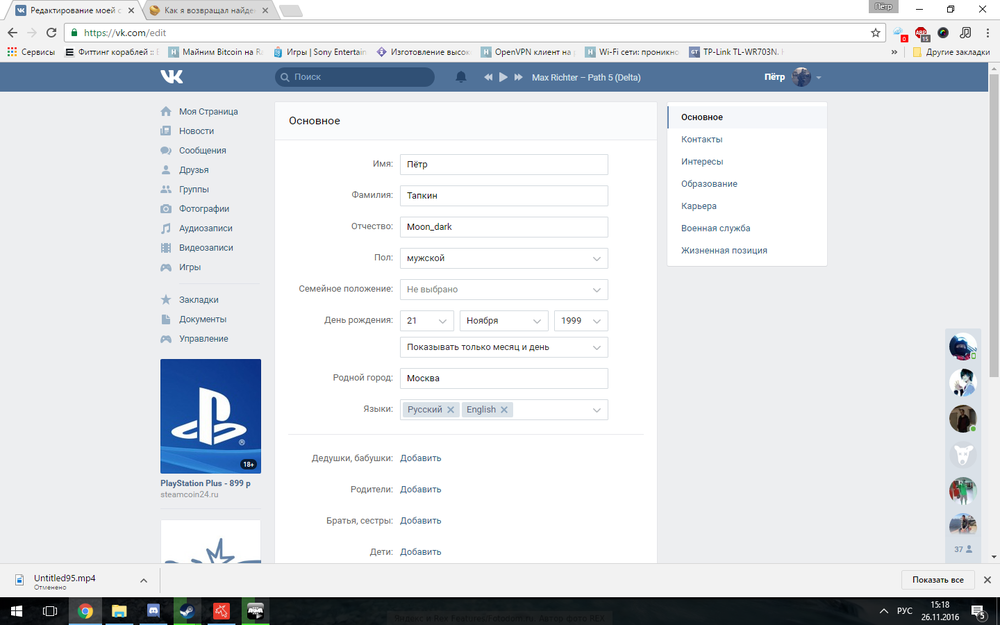Open Discord from taskbar
Viewport: 1000px width, 625px height.
click(x=153, y=611)
